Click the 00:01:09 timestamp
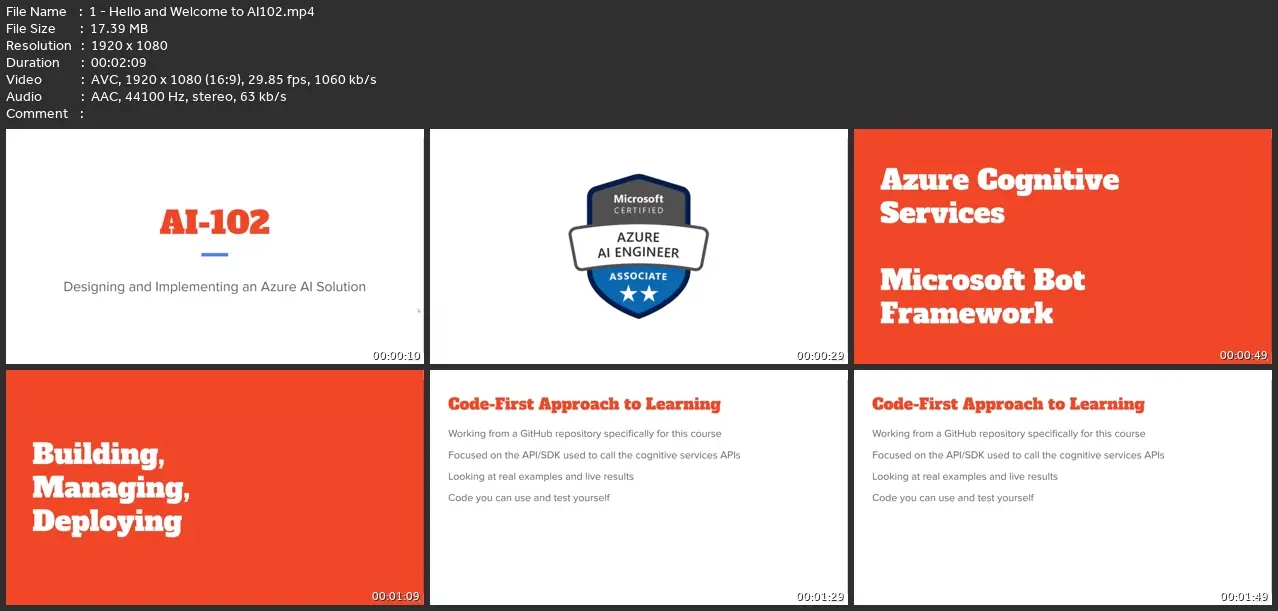 click(x=396, y=596)
